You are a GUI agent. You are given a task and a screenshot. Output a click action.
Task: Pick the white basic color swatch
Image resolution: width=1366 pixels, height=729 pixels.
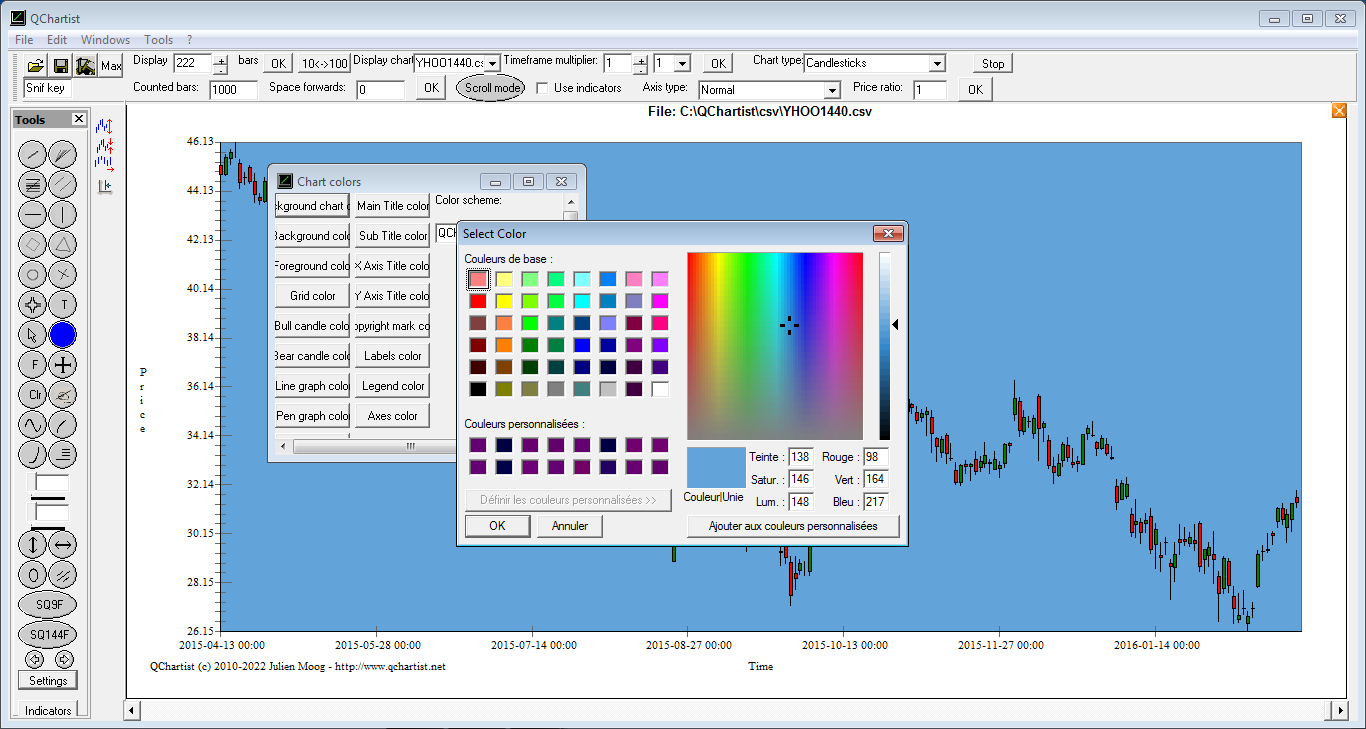coord(660,389)
